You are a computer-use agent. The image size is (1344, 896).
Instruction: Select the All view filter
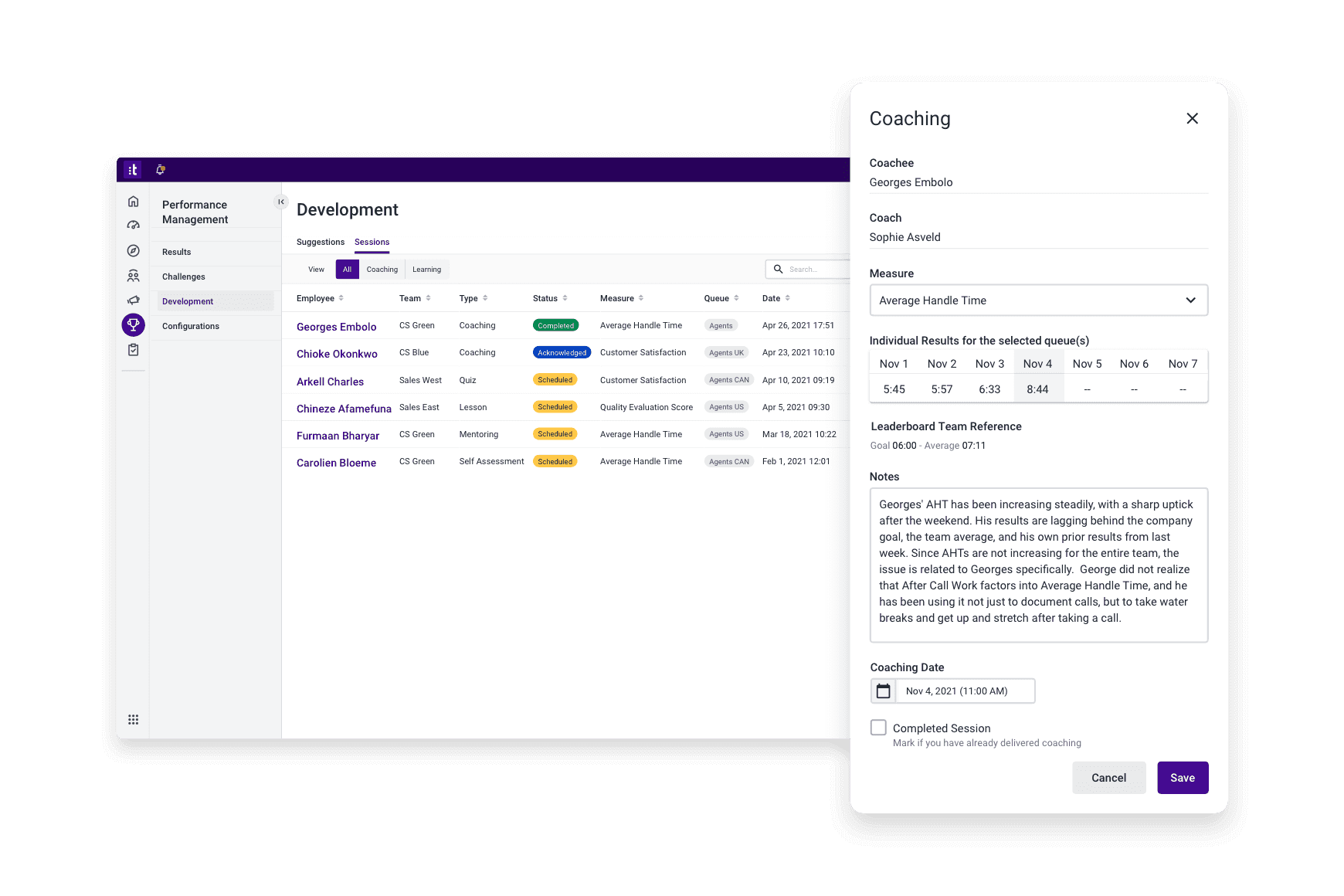[347, 269]
